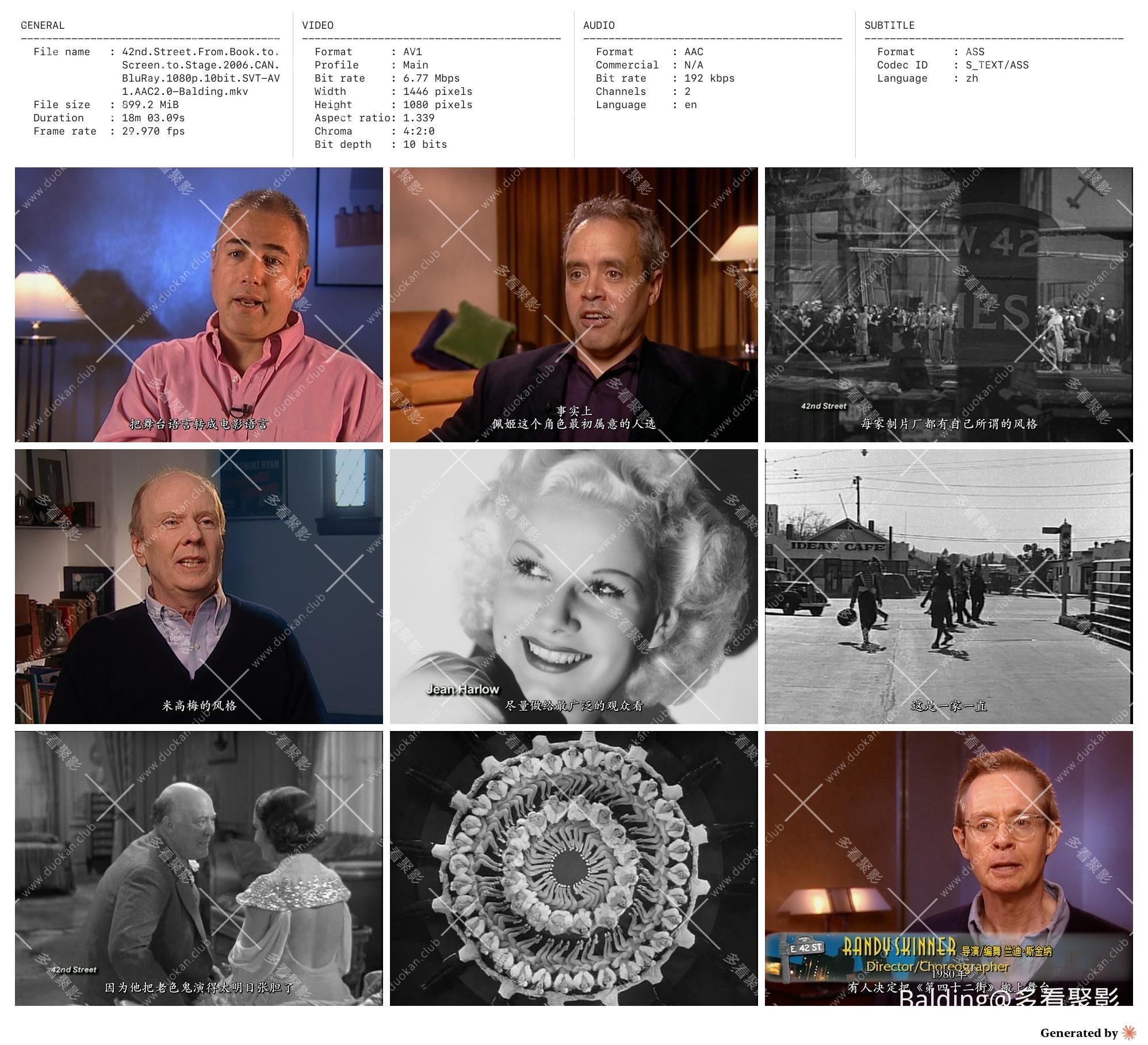Click the bit depth value 10 bits

(x=425, y=144)
